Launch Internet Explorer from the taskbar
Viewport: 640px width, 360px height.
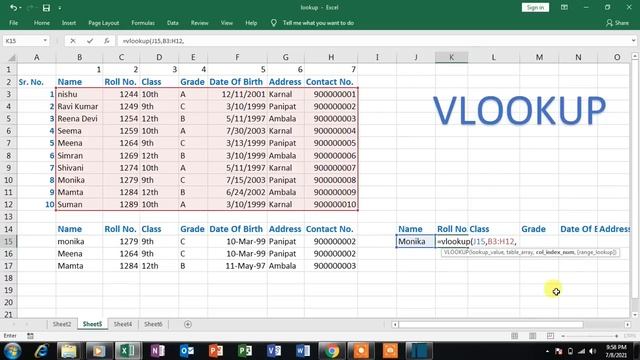point(41,351)
